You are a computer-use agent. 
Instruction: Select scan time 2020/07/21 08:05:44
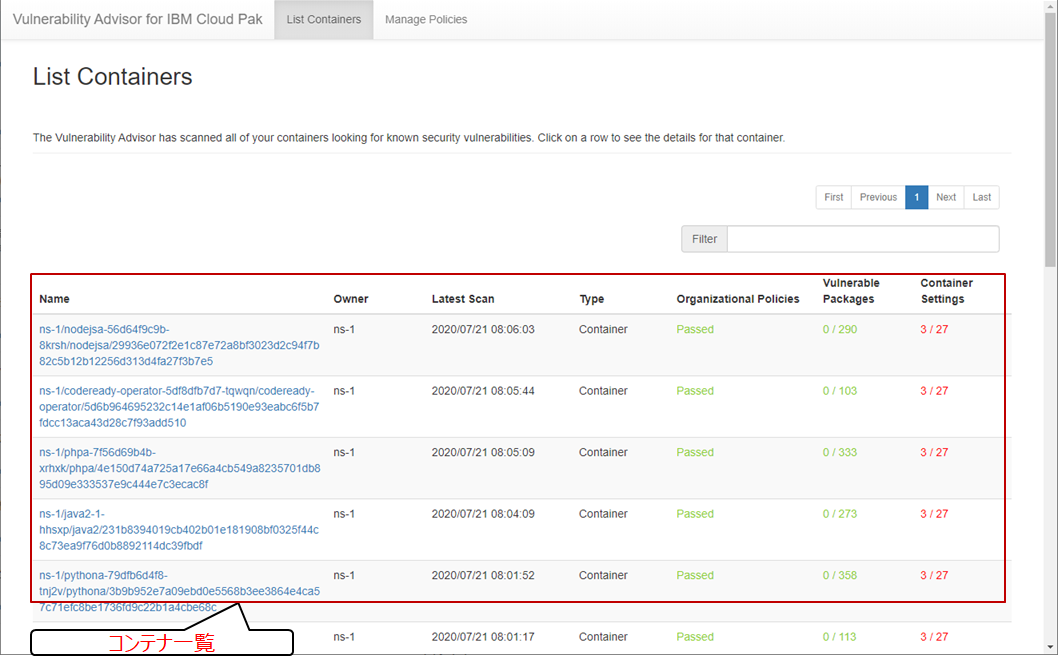(483, 391)
